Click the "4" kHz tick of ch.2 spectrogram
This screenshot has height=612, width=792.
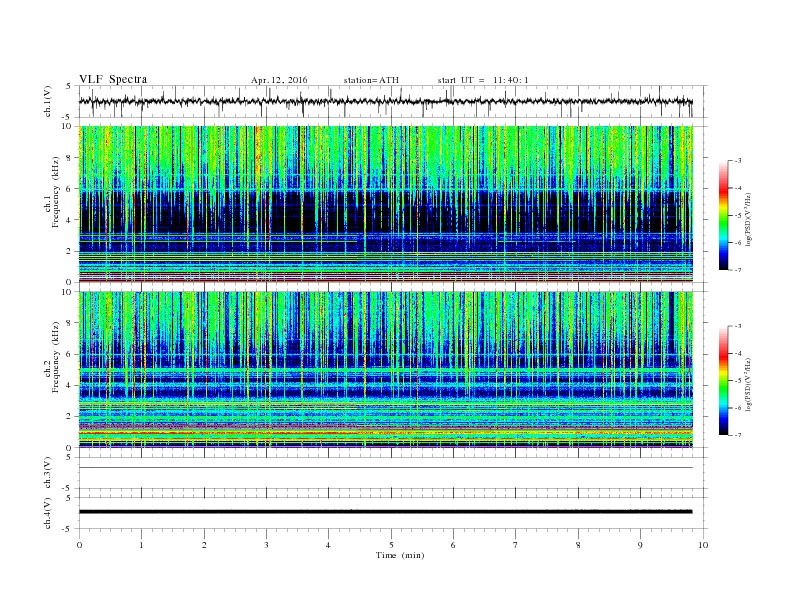tap(70, 385)
